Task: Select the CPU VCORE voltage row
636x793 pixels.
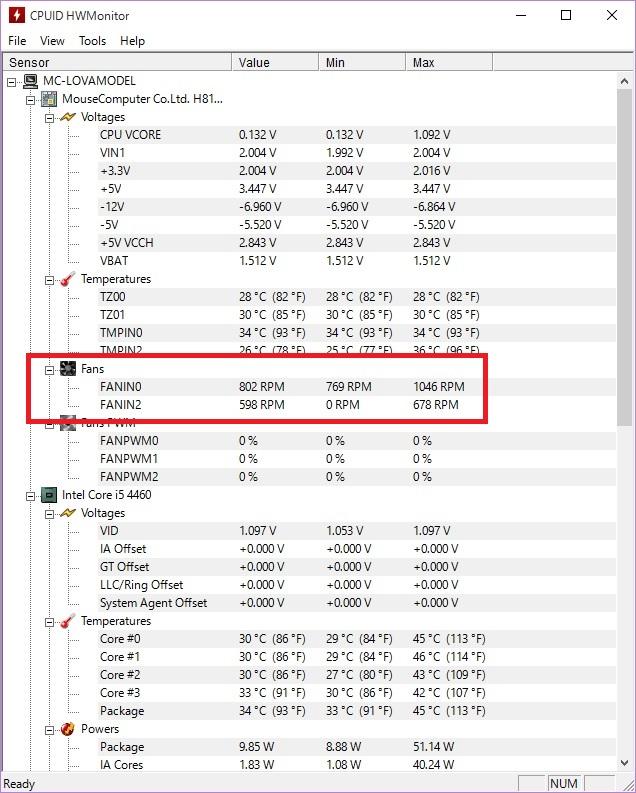Action: click(x=130, y=135)
